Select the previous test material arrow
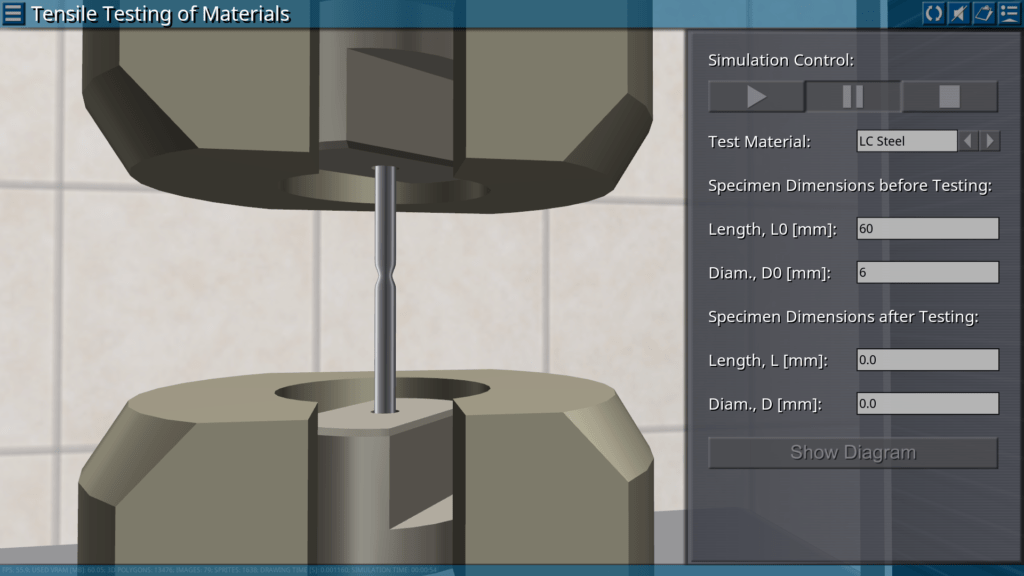 [968, 141]
